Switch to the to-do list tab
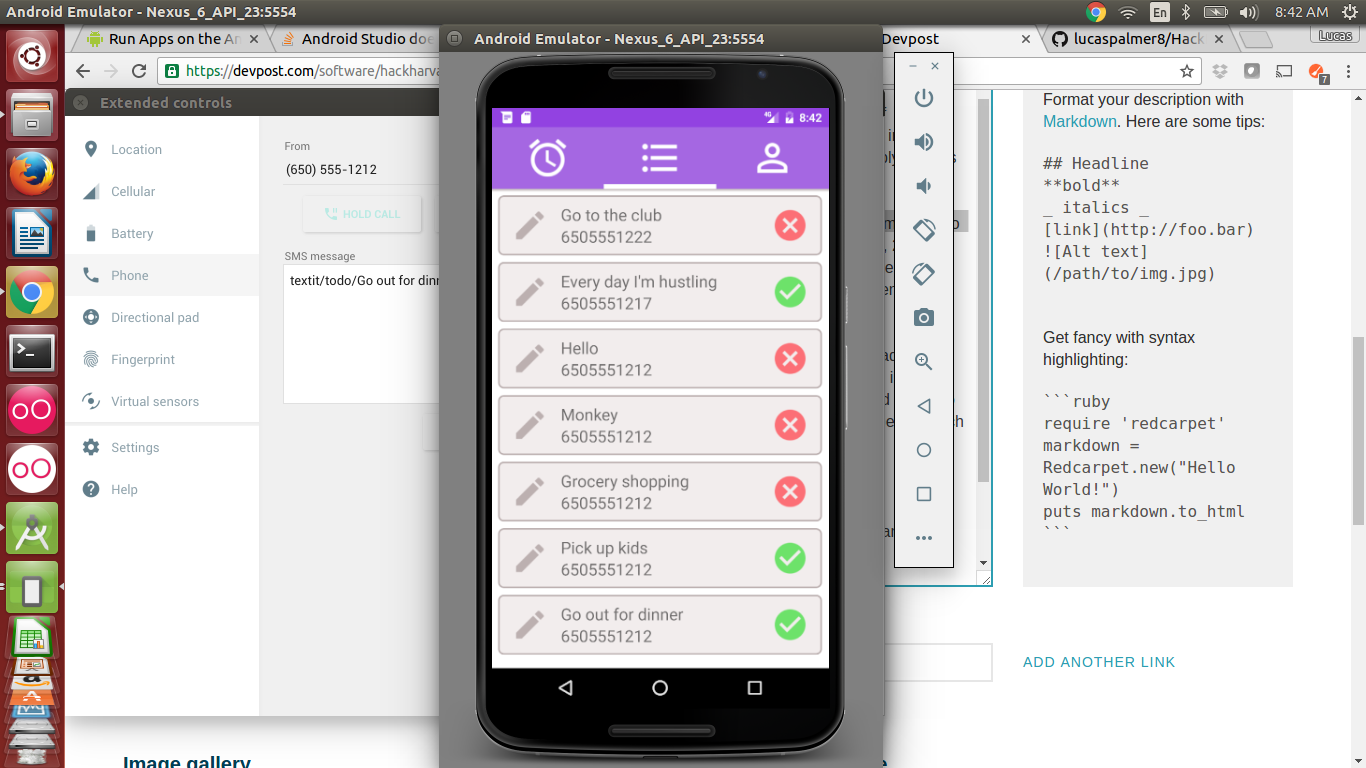The image size is (1366, 768). 660,158
